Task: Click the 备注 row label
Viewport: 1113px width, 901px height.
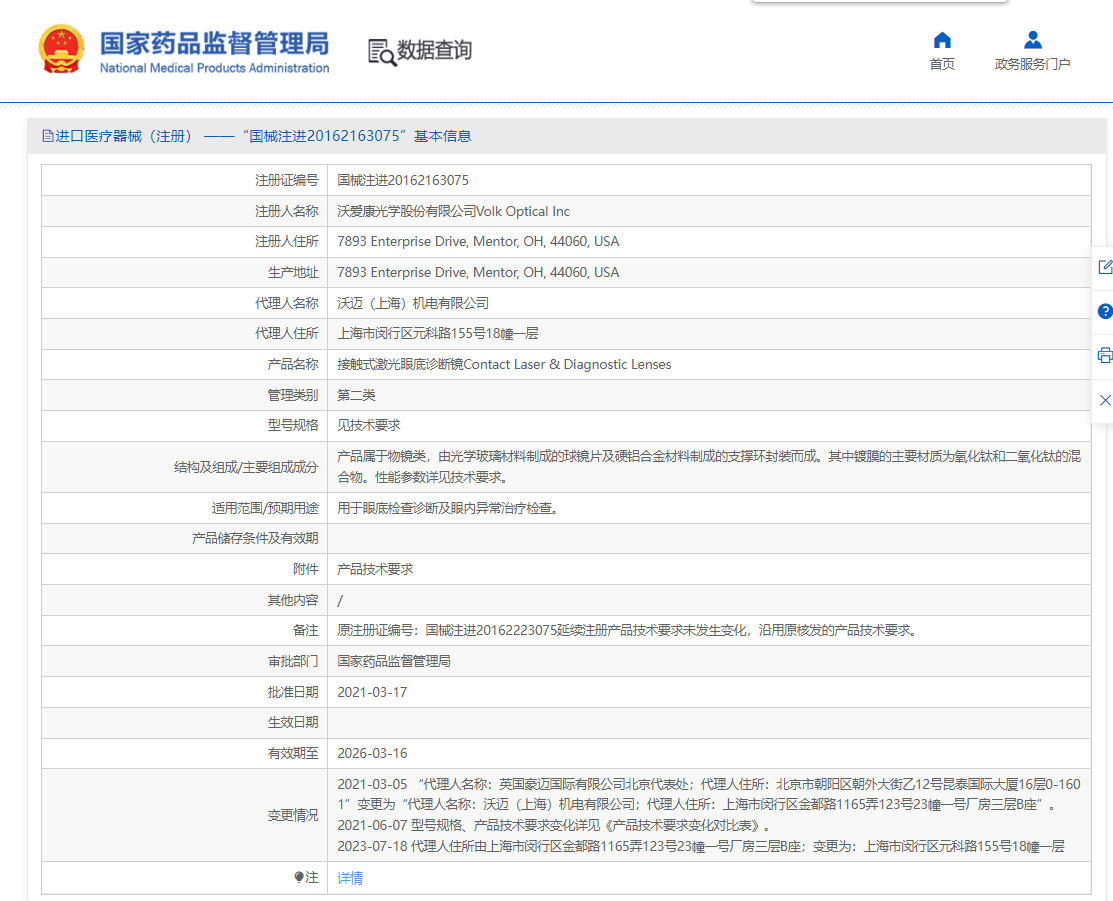Action: [306, 630]
